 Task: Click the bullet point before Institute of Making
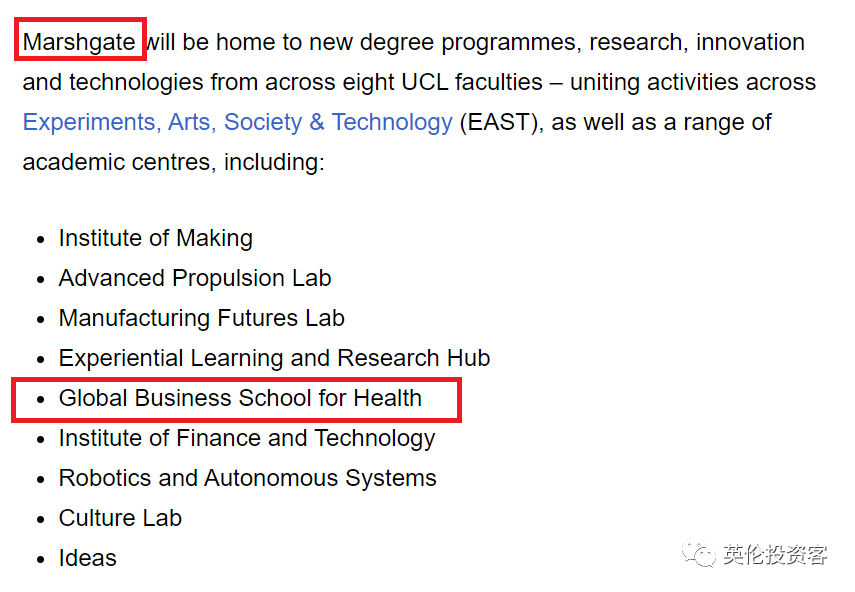point(40,239)
